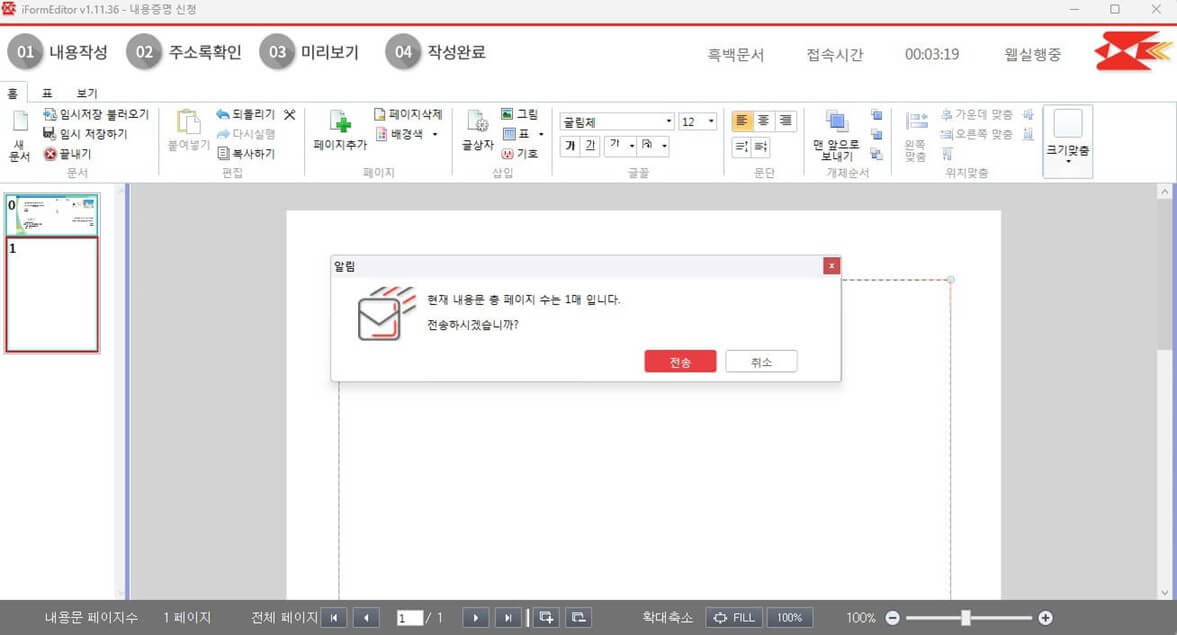Click the zoom slider handle
Screen dimensions: 1177x635
pos(965,618)
